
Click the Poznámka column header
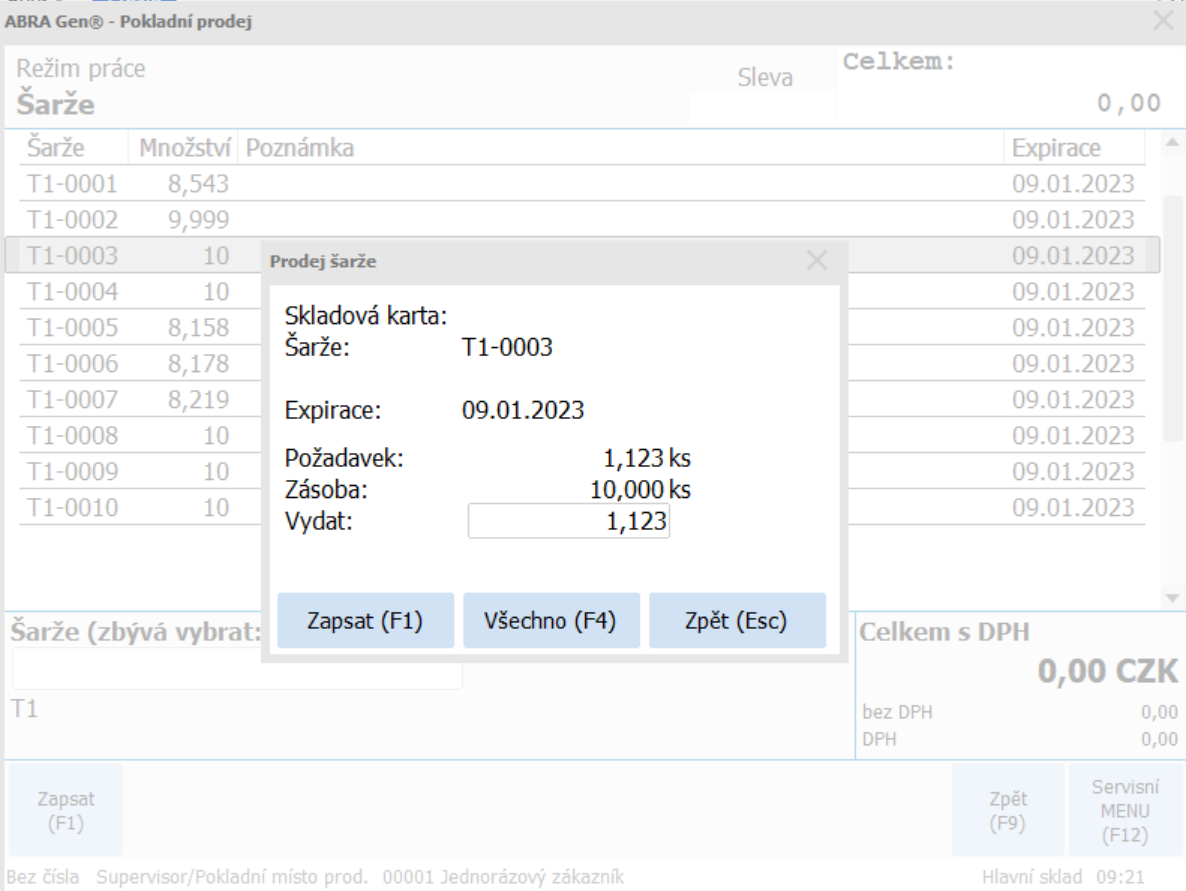coord(300,148)
